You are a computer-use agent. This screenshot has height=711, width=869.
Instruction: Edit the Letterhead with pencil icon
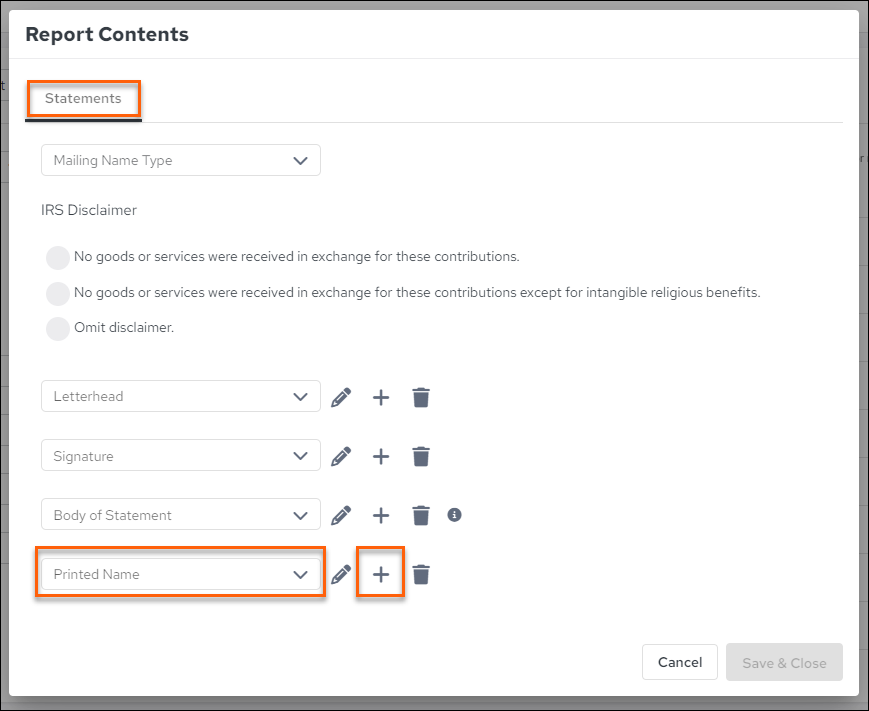pos(341,397)
